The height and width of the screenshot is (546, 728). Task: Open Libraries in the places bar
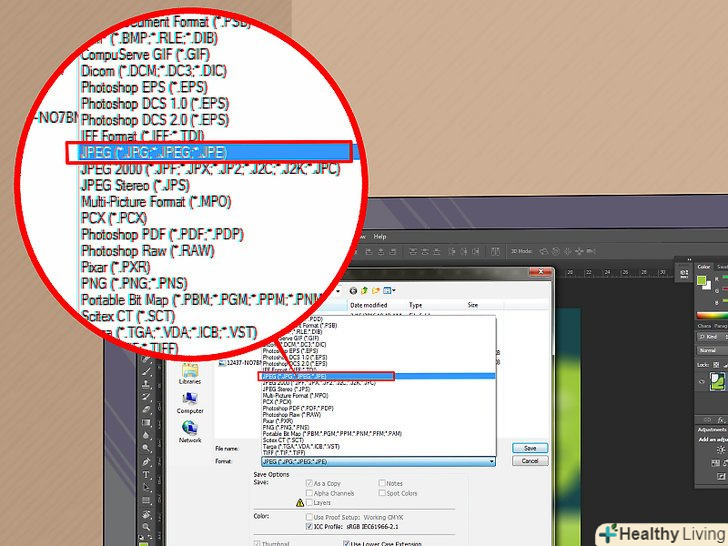(x=190, y=374)
